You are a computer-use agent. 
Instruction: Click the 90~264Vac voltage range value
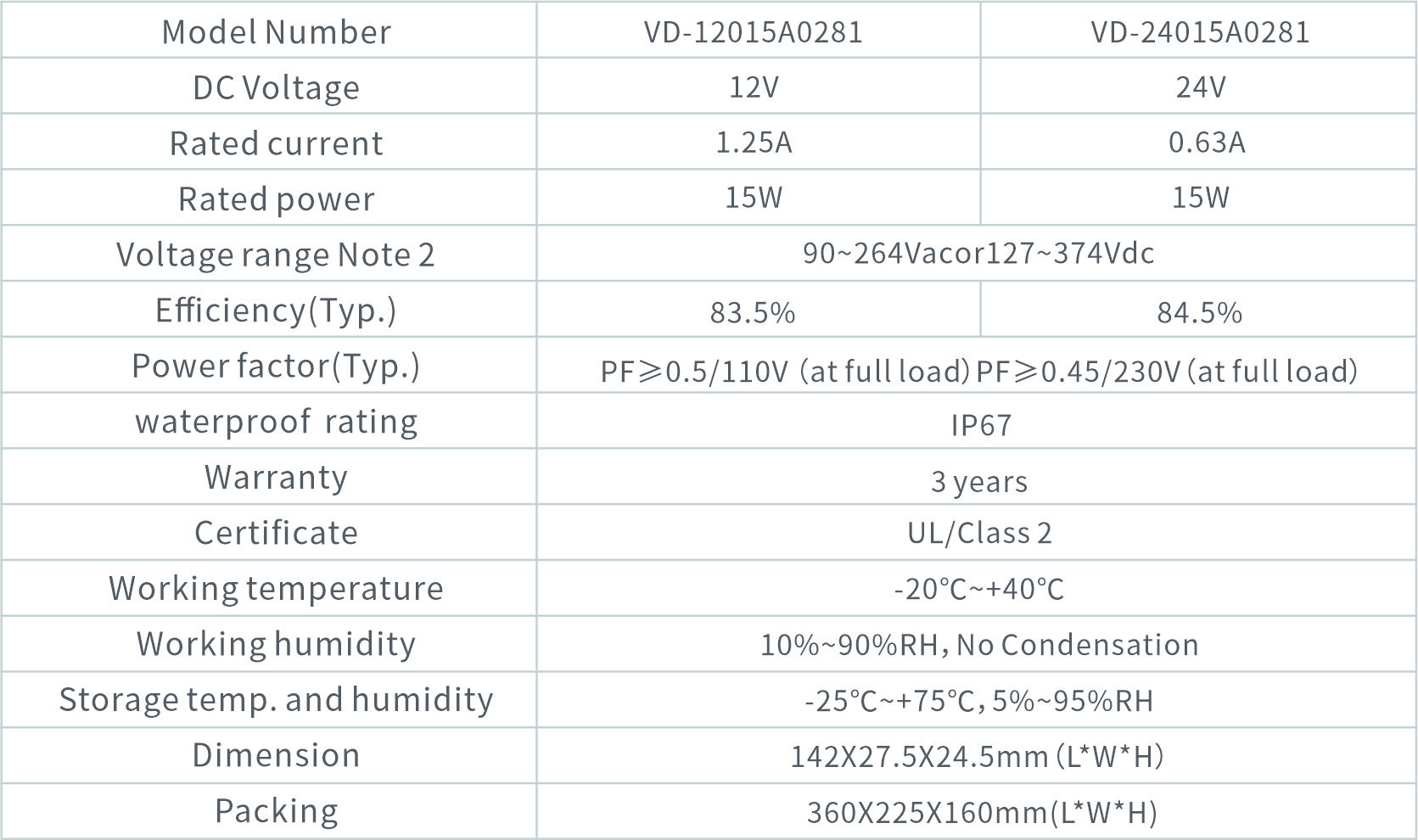978,254
